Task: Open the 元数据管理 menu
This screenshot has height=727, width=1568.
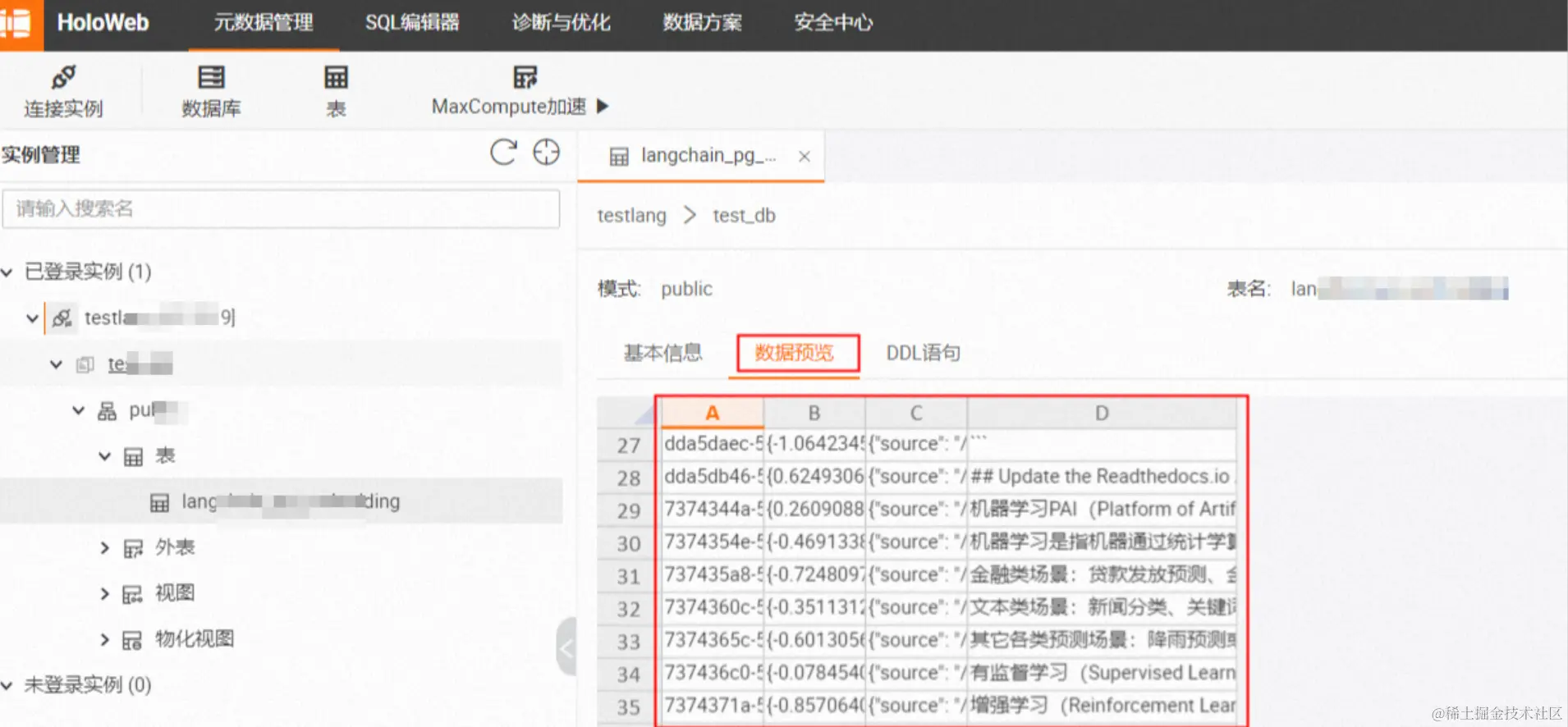Action: tap(264, 23)
